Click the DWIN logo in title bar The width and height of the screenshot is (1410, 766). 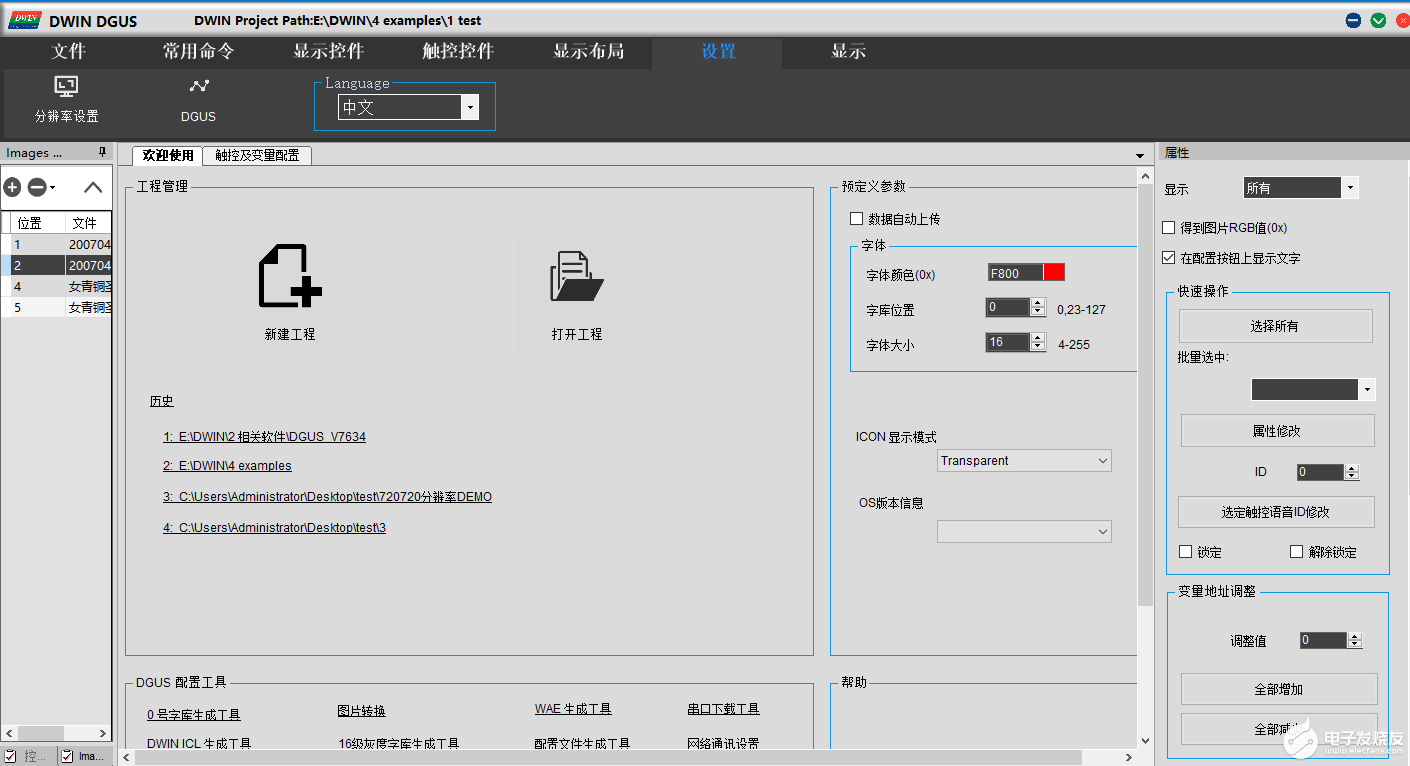25,20
